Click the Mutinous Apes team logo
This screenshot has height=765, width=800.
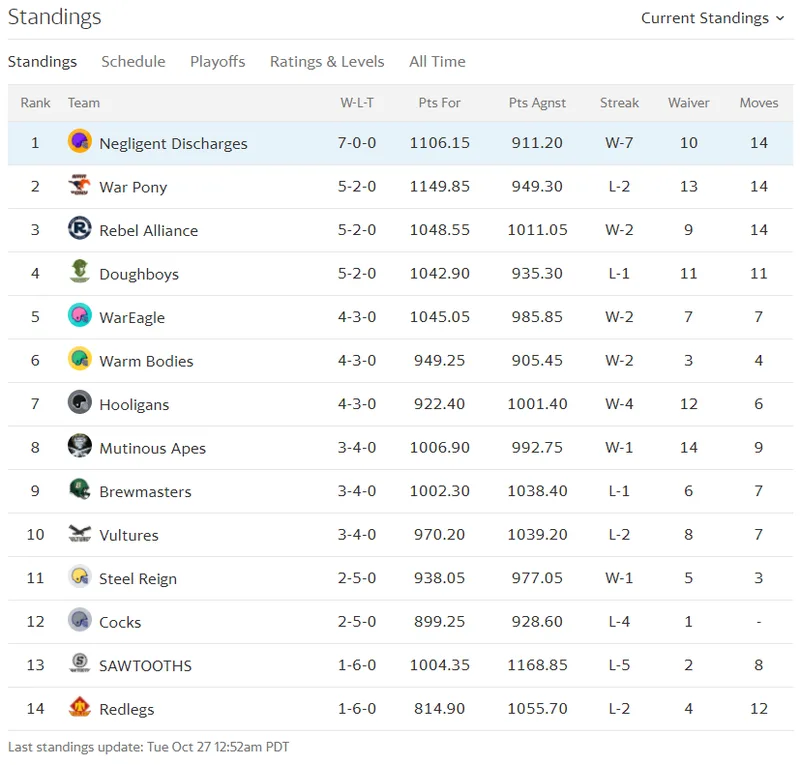point(80,446)
